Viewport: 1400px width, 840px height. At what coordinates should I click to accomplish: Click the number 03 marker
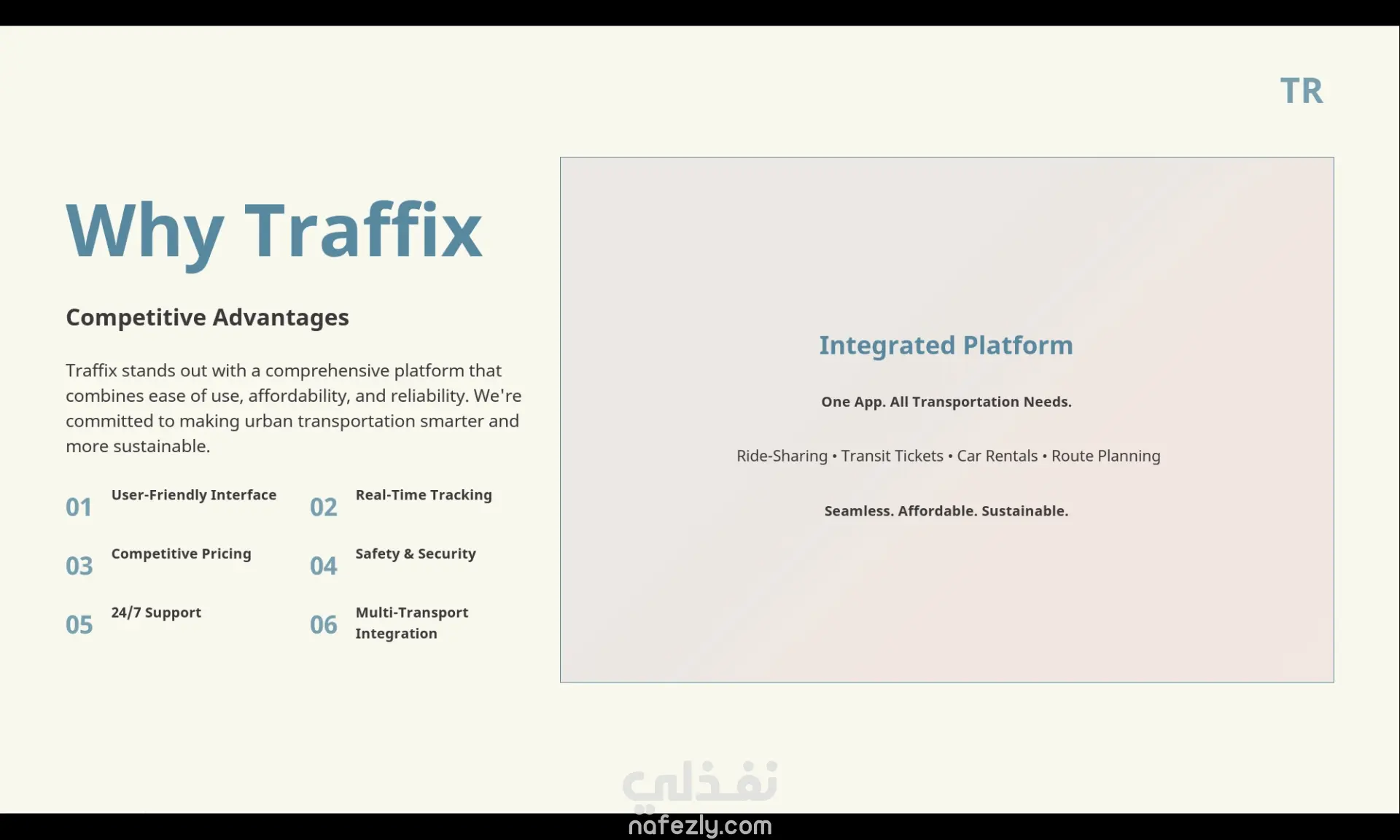tap(79, 566)
